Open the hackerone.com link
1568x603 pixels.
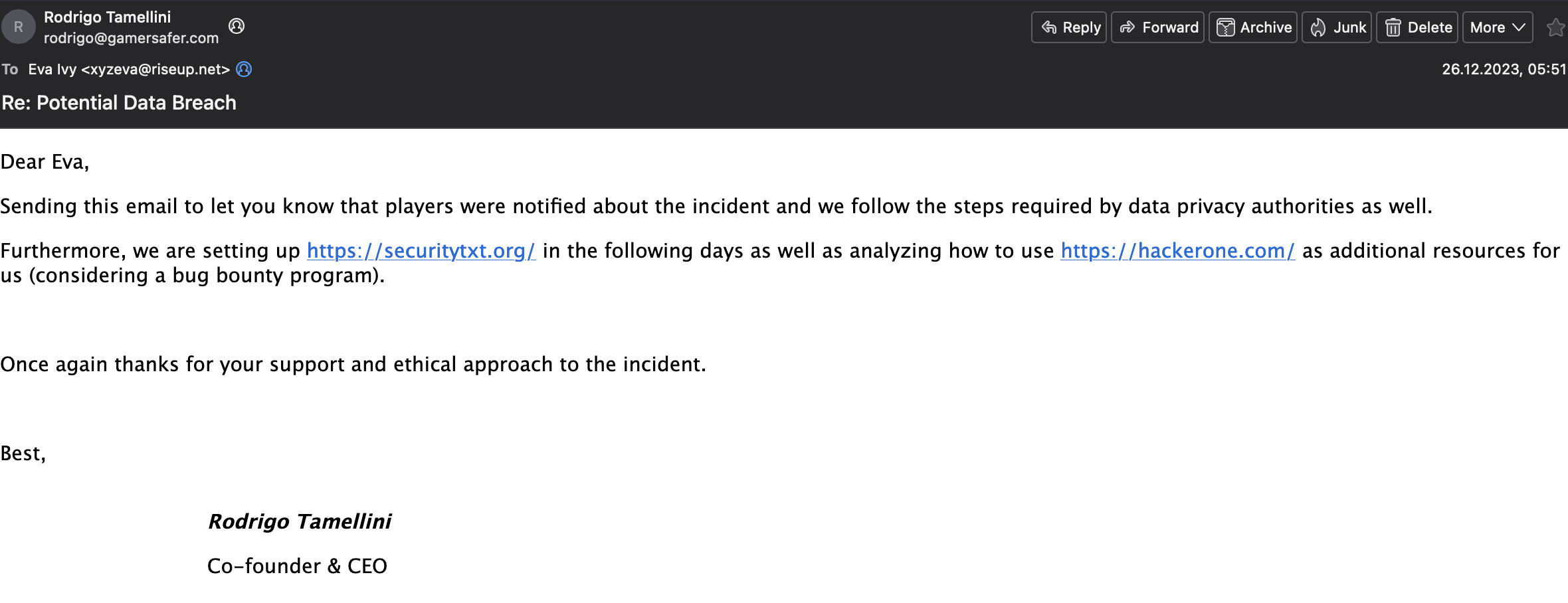click(1177, 250)
